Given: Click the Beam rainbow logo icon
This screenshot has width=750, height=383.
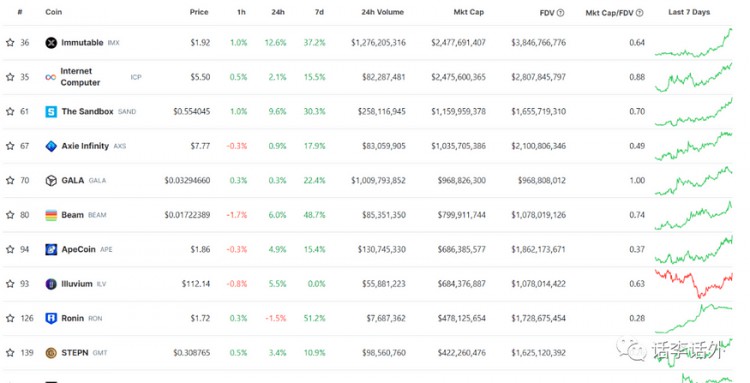Looking at the screenshot, I should 51,215.
